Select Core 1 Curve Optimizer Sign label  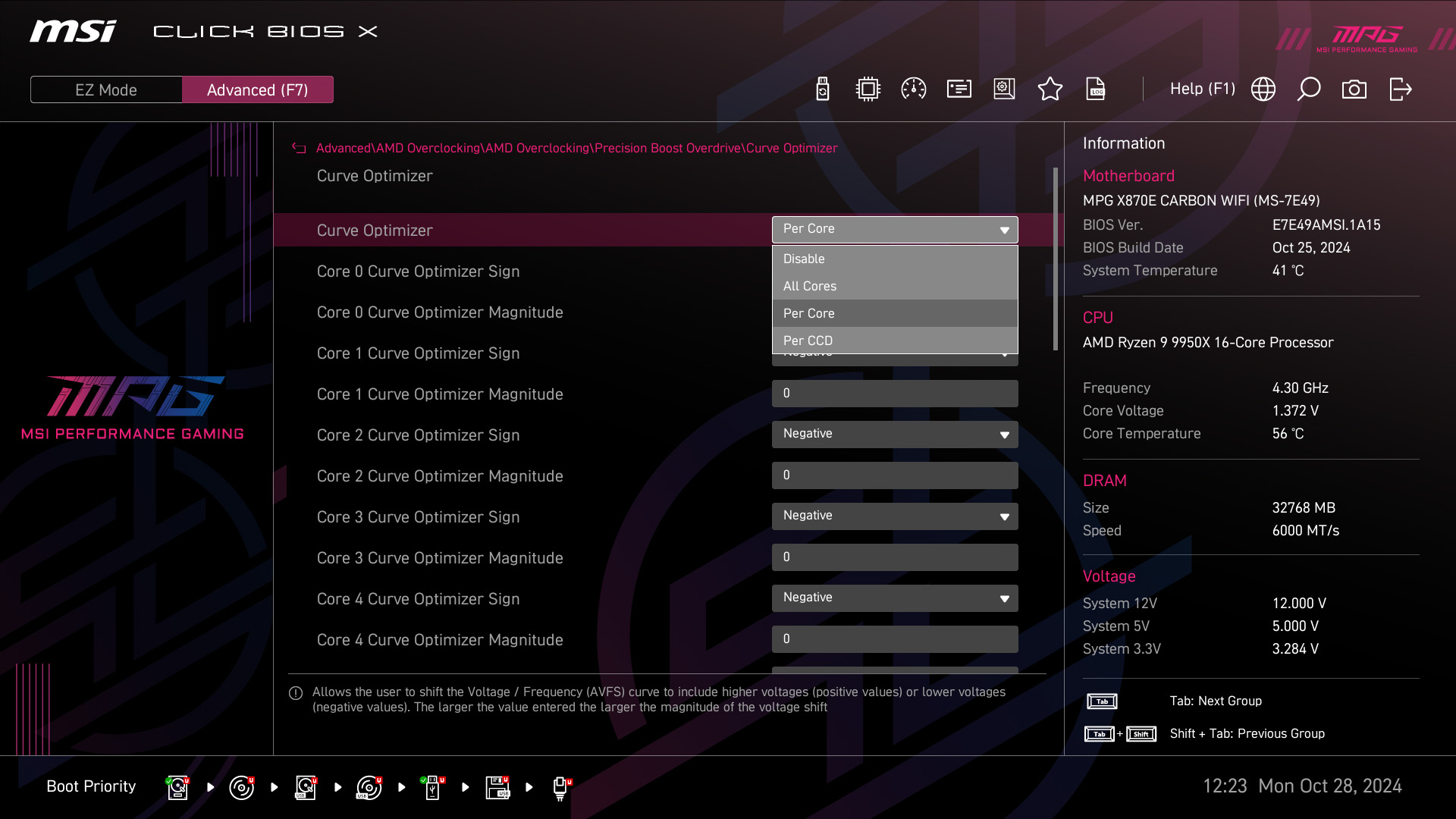pos(418,353)
